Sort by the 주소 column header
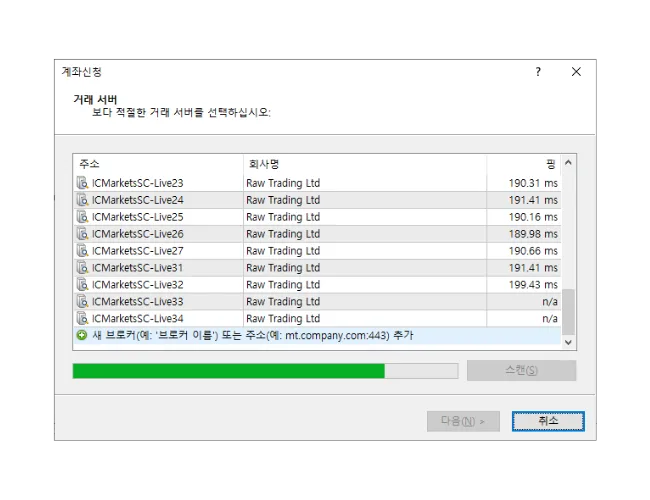650x500 pixels. (158, 164)
